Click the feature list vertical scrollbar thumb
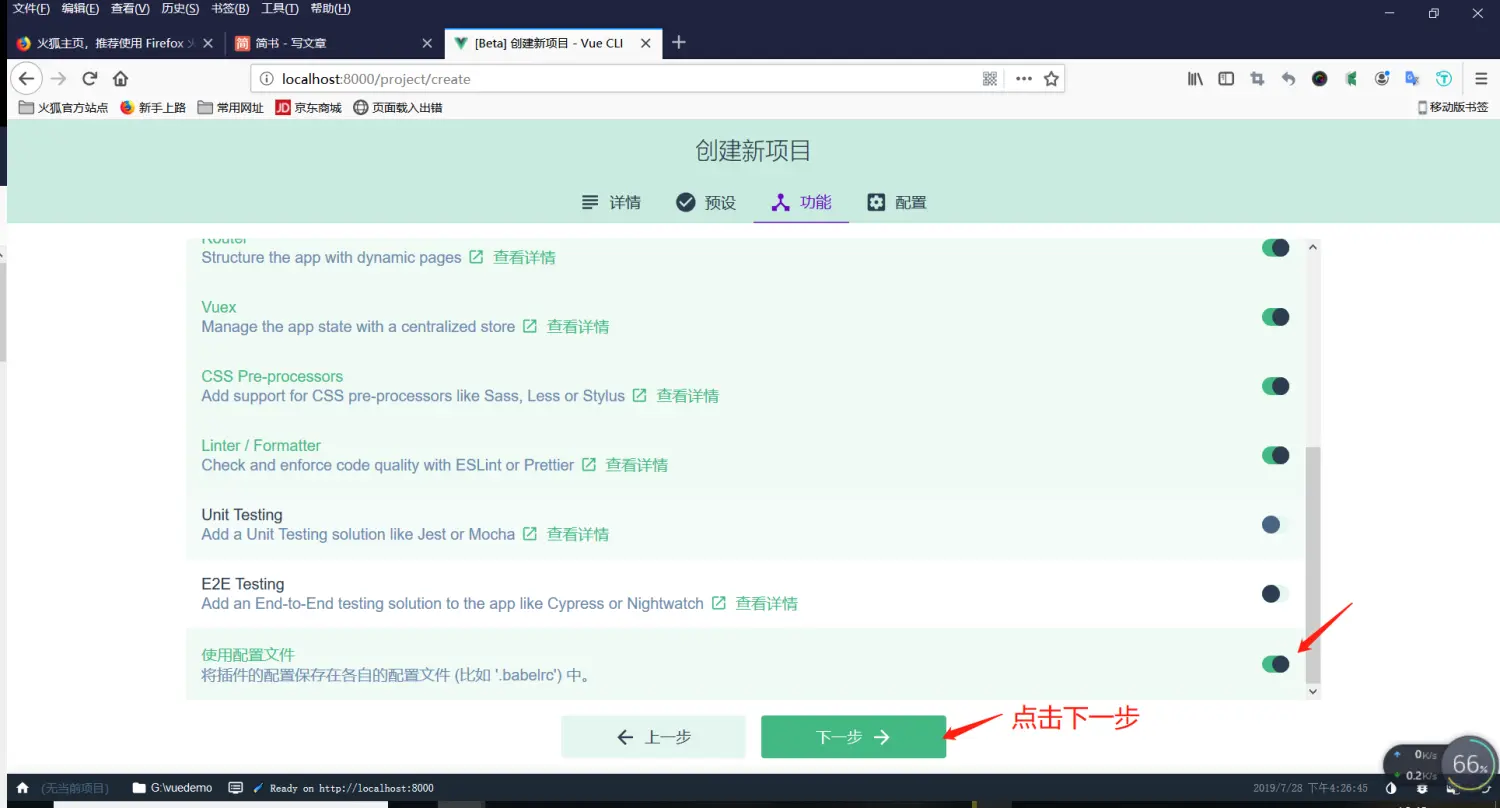Image resolution: width=1500 pixels, height=808 pixels. [1313, 564]
